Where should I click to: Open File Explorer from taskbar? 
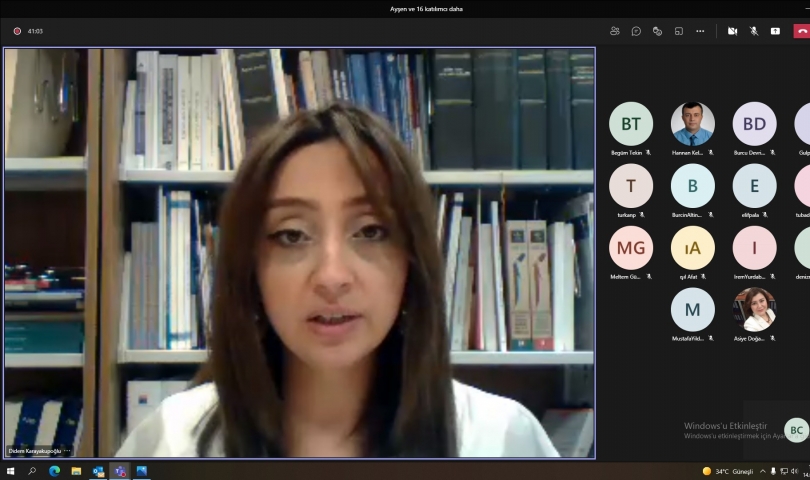pos(76,471)
